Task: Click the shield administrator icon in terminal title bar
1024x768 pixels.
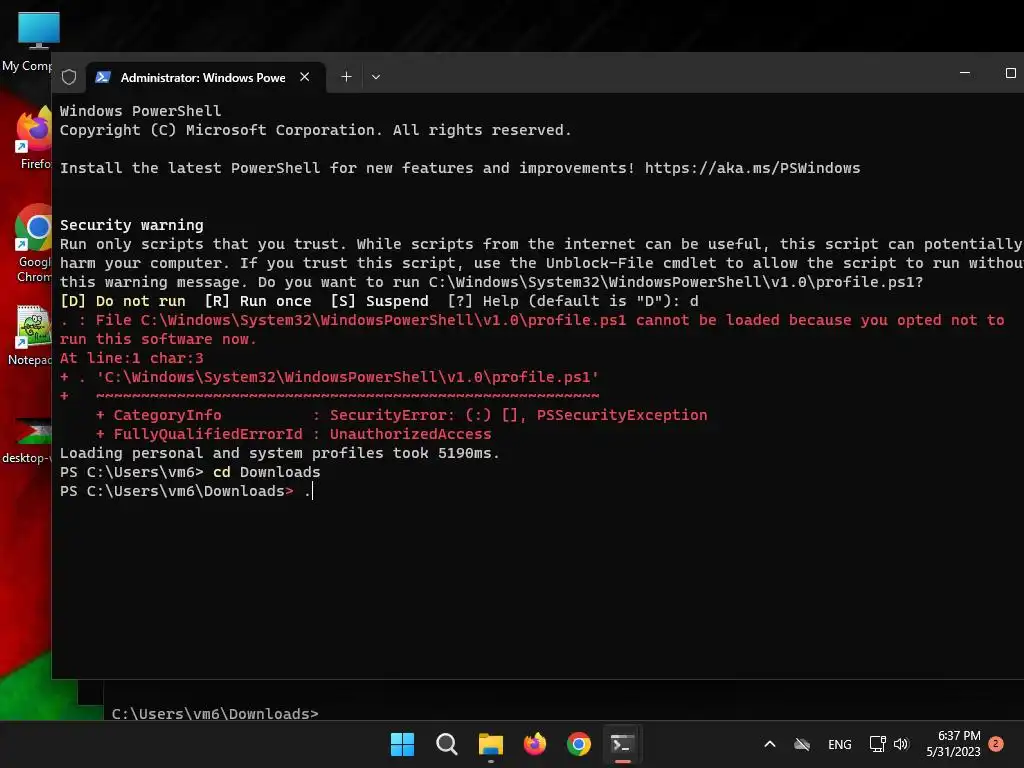Action: (x=69, y=77)
